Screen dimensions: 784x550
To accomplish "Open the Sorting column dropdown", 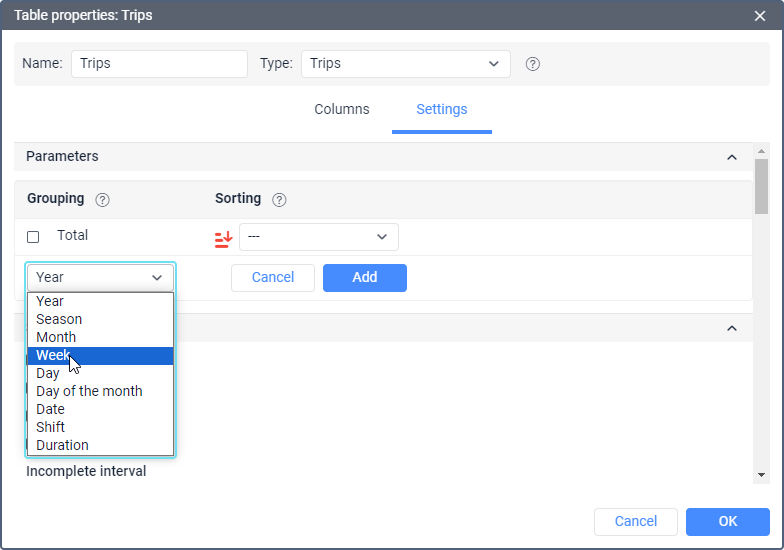I will 319,237.
